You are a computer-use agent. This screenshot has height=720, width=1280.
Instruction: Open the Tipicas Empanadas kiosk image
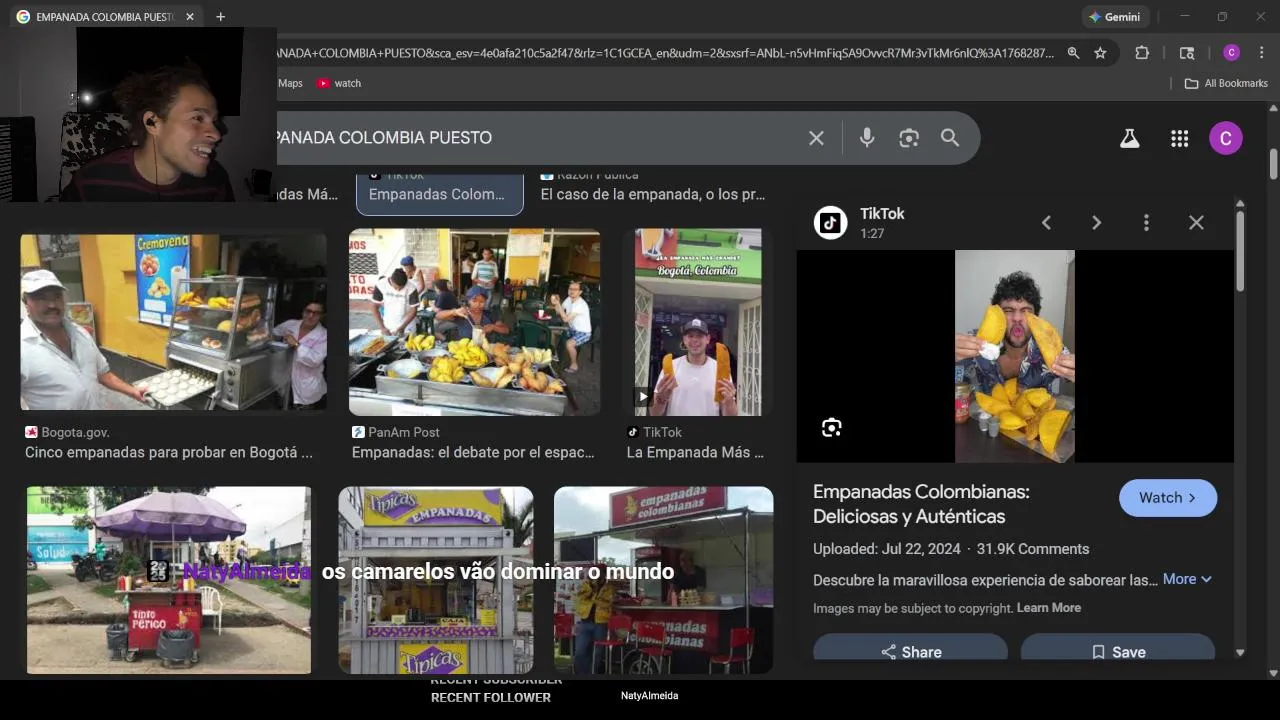(436, 580)
